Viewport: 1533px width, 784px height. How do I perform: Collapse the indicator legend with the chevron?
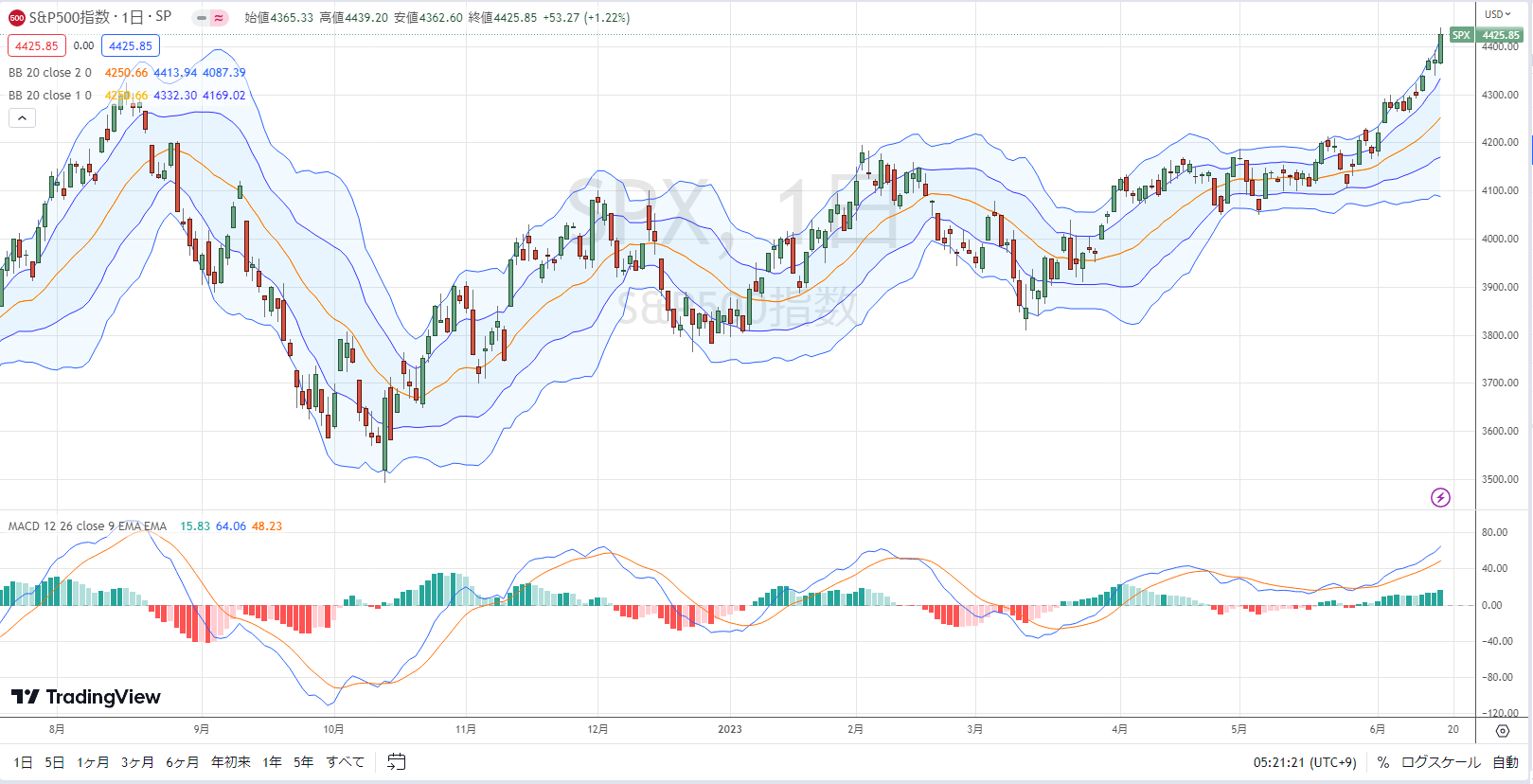[x=22, y=118]
